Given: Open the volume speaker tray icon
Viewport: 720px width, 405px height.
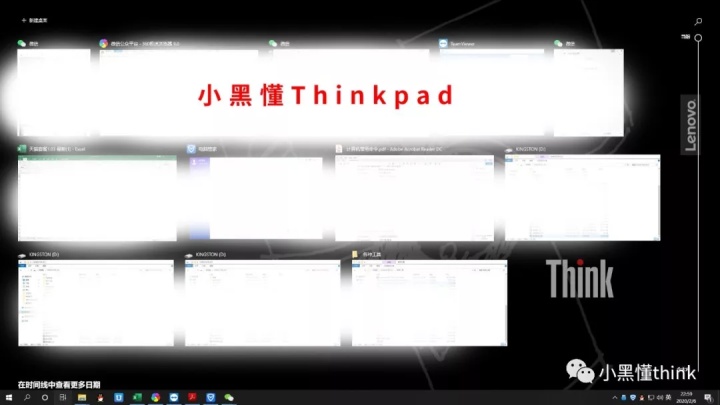Looking at the screenshot, I should [659, 398].
